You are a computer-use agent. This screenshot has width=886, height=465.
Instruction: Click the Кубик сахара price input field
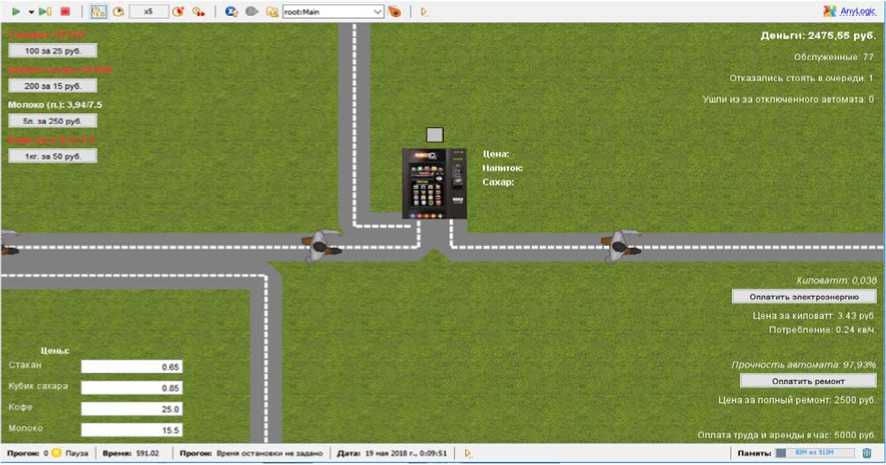point(132,388)
